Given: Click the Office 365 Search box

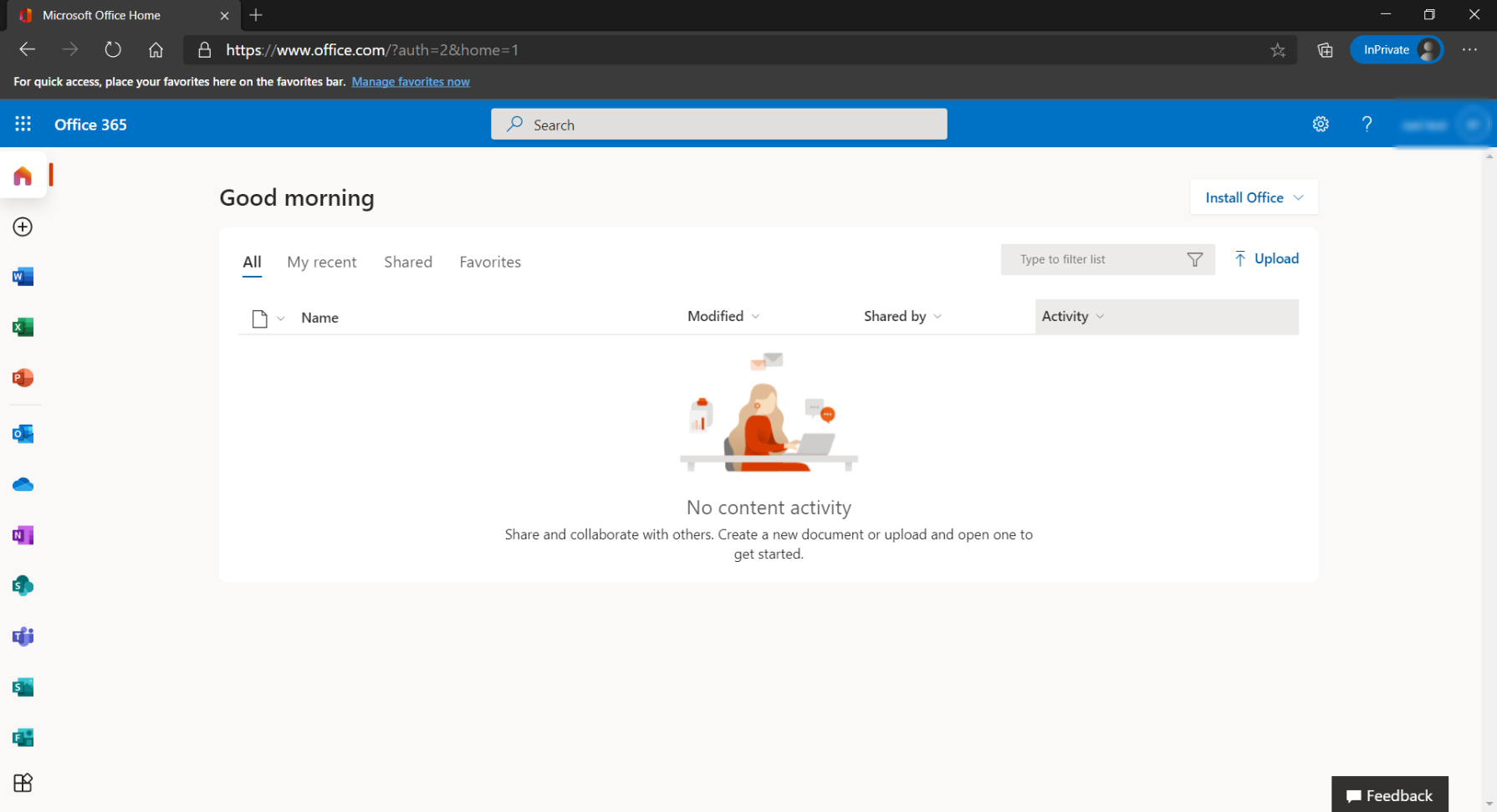Looking at the screenshot, I should (719, 124).
